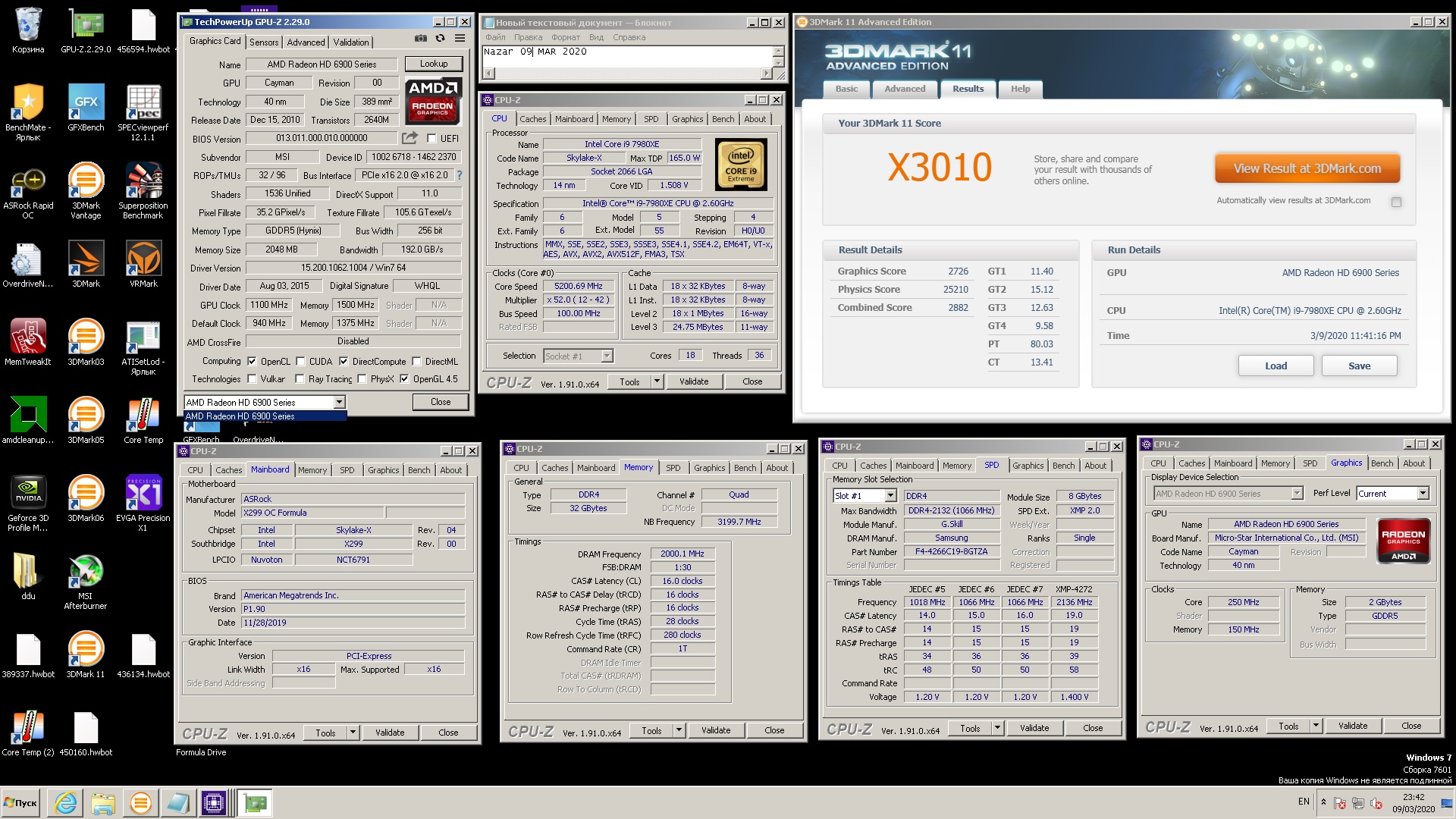Enable automatically view results at 3DMark.com
This screenshot has width=1456, height=819.
(1396, 202)
